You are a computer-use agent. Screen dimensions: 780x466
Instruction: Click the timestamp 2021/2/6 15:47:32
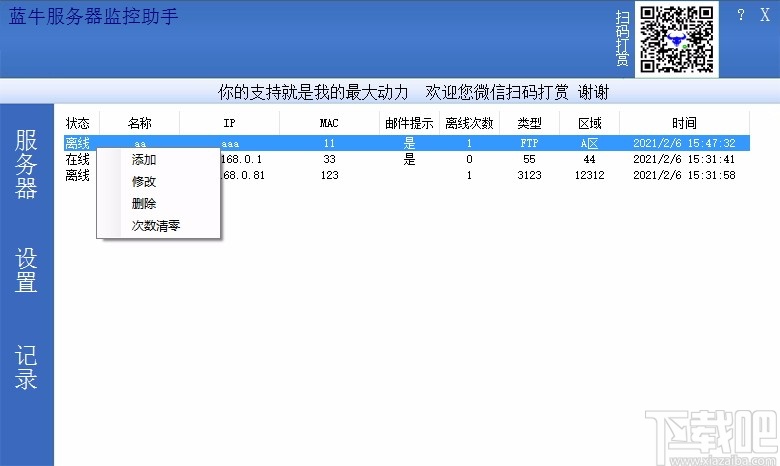click(684, 143)
